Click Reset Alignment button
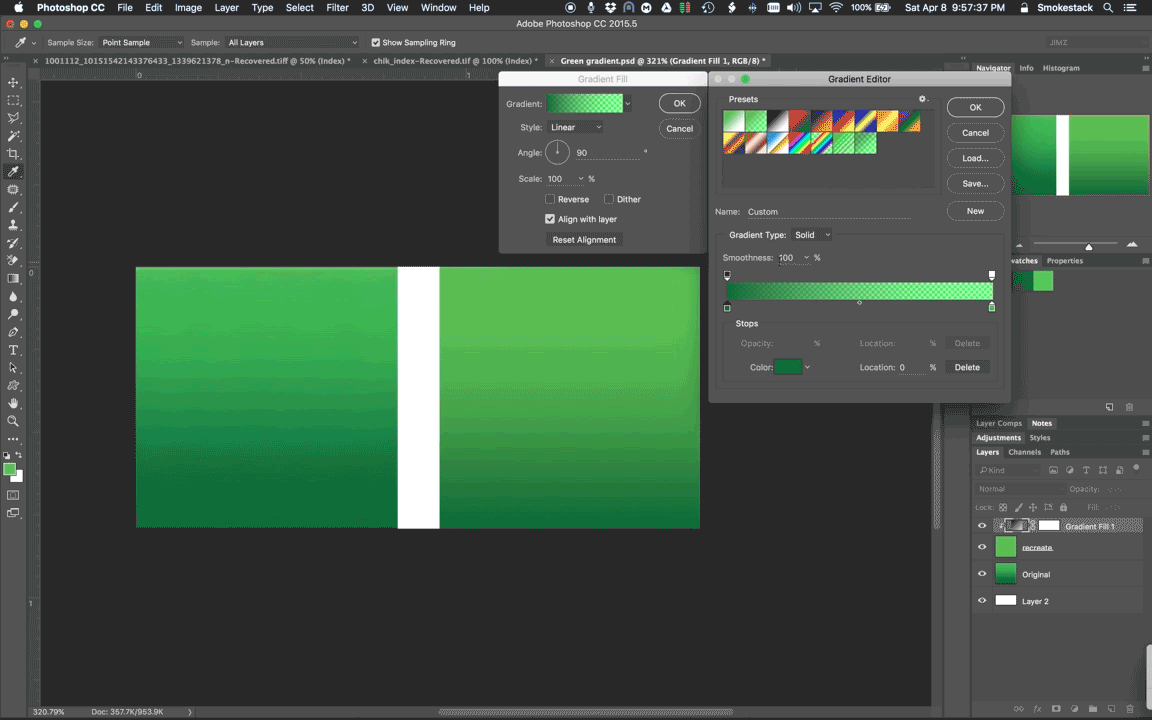1152x720 pixels. click(x=584, y=240)
